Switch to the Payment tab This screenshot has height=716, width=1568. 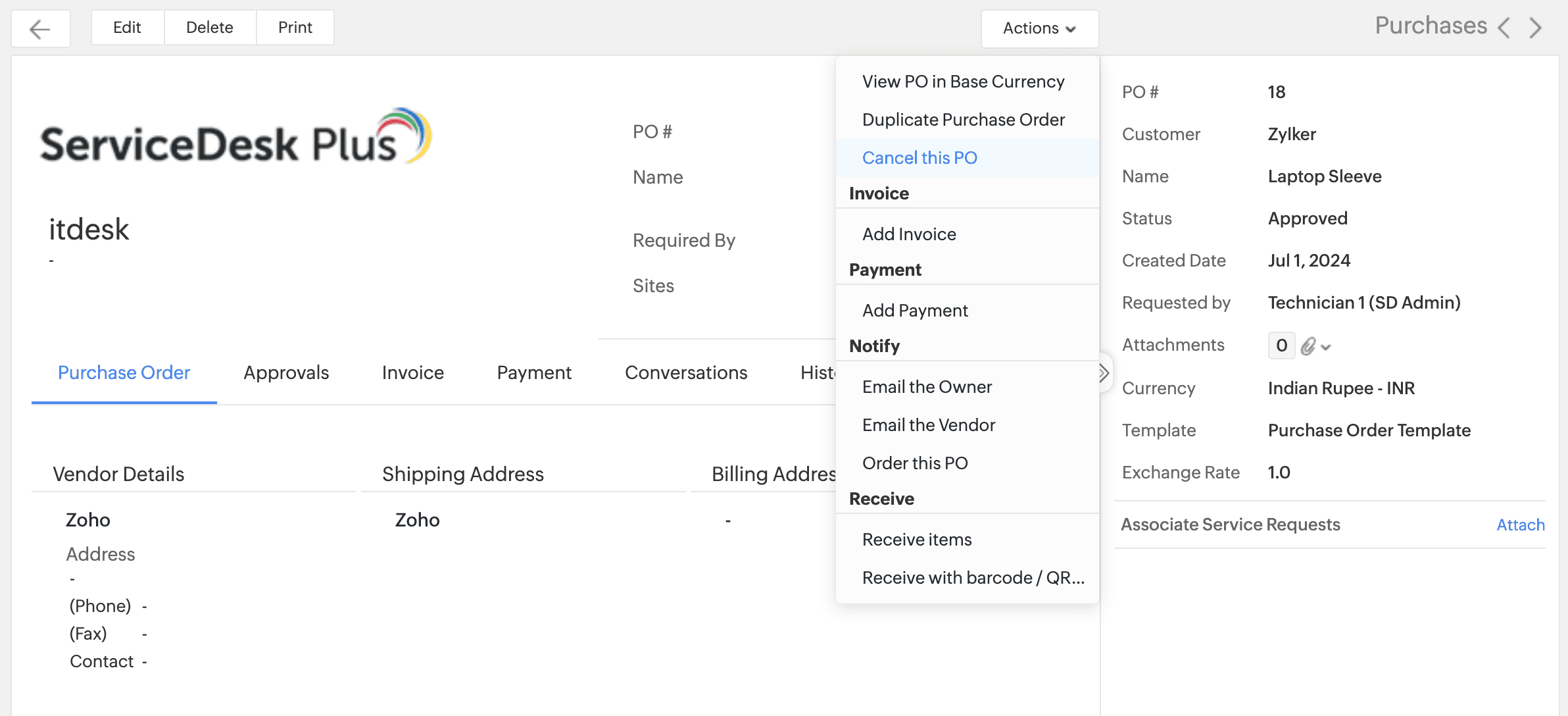534,372
